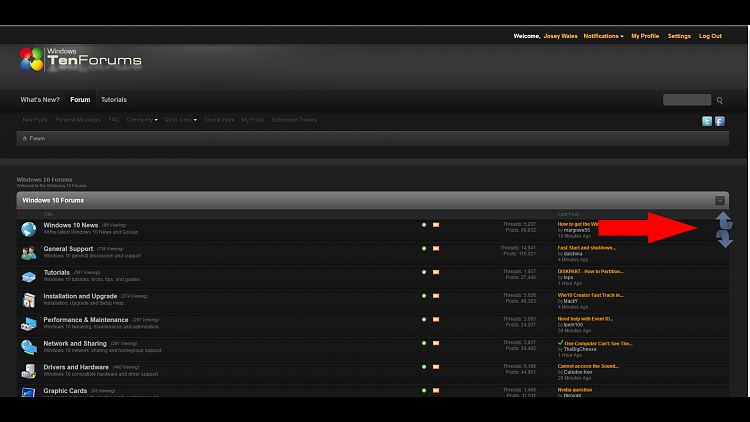Open the Graphic Cards forum
Screen dimensions: 750x422
pyautogui.click(x=65, y=391)
